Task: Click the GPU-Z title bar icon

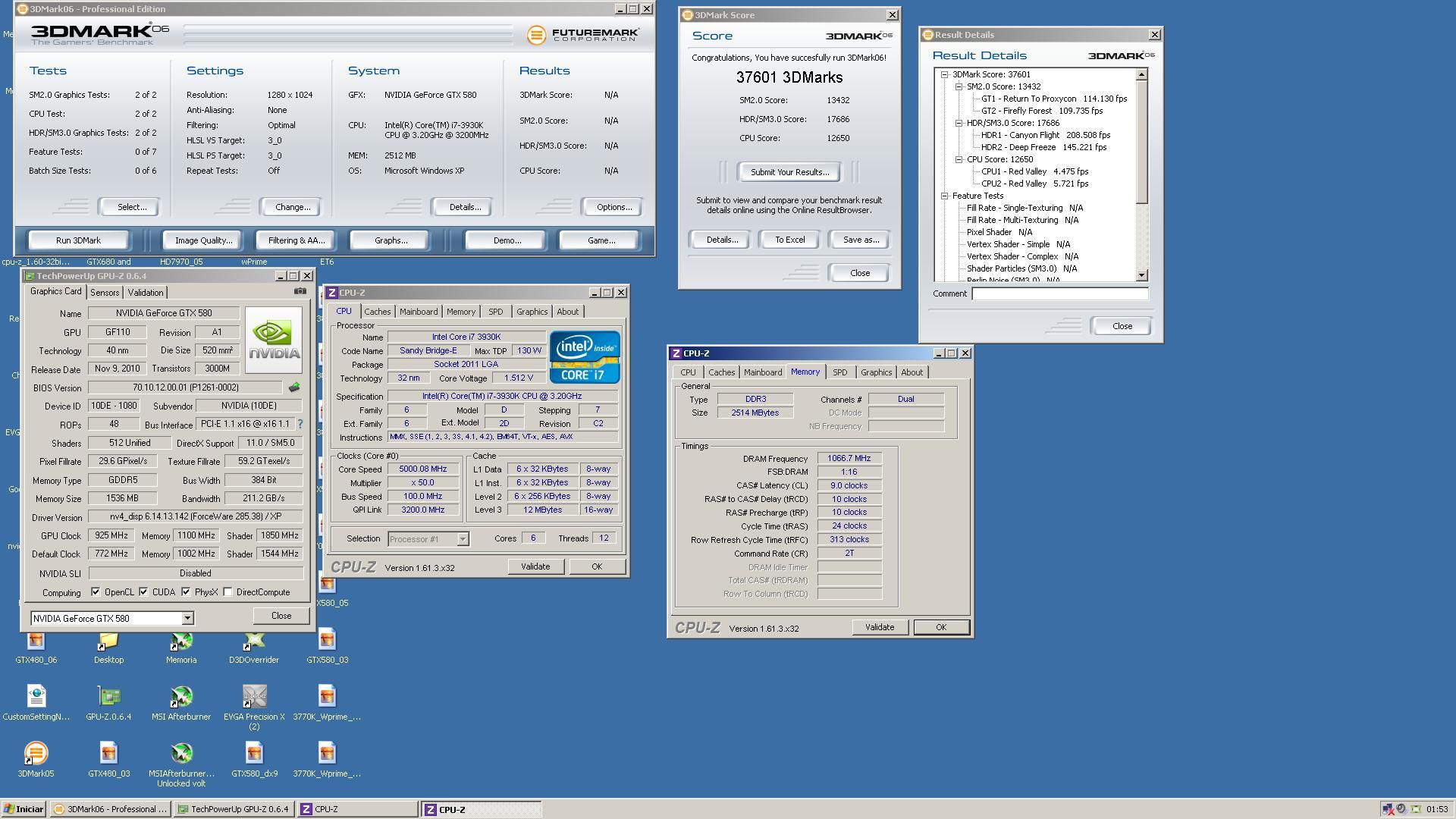Action: 30,276
